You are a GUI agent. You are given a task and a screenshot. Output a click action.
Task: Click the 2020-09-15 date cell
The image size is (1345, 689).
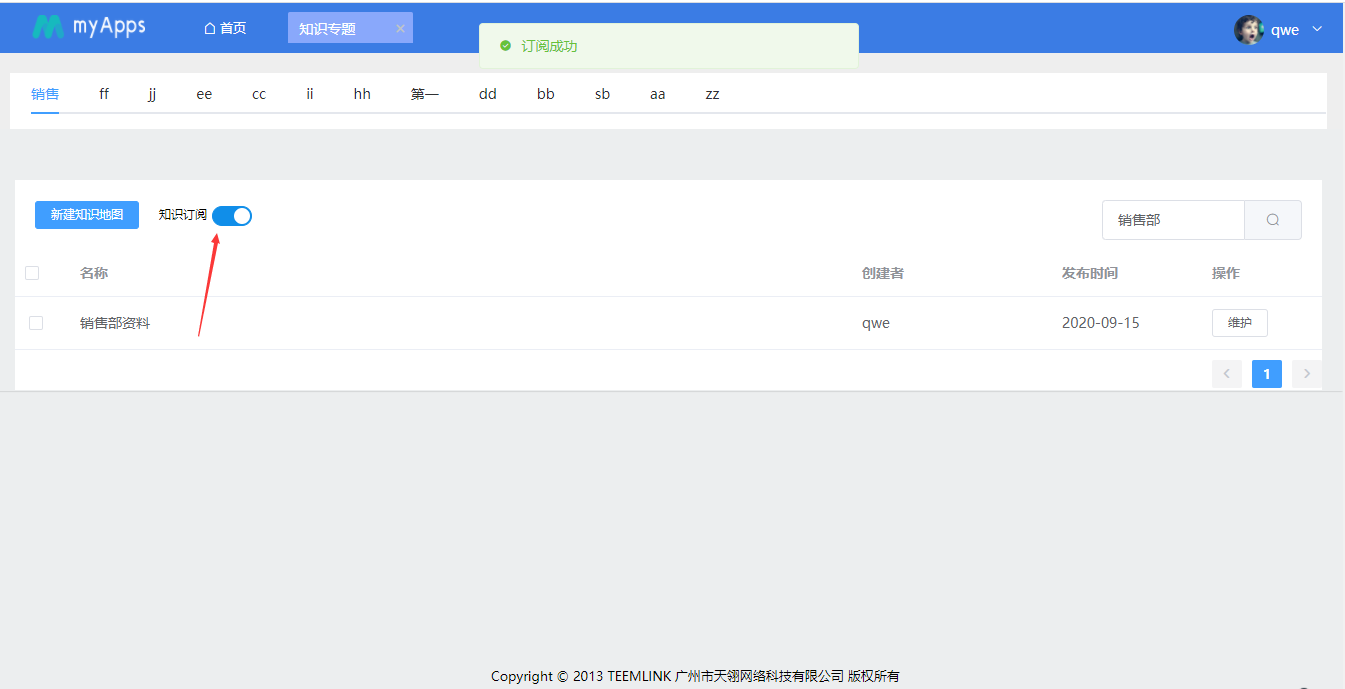point(1101,323)
